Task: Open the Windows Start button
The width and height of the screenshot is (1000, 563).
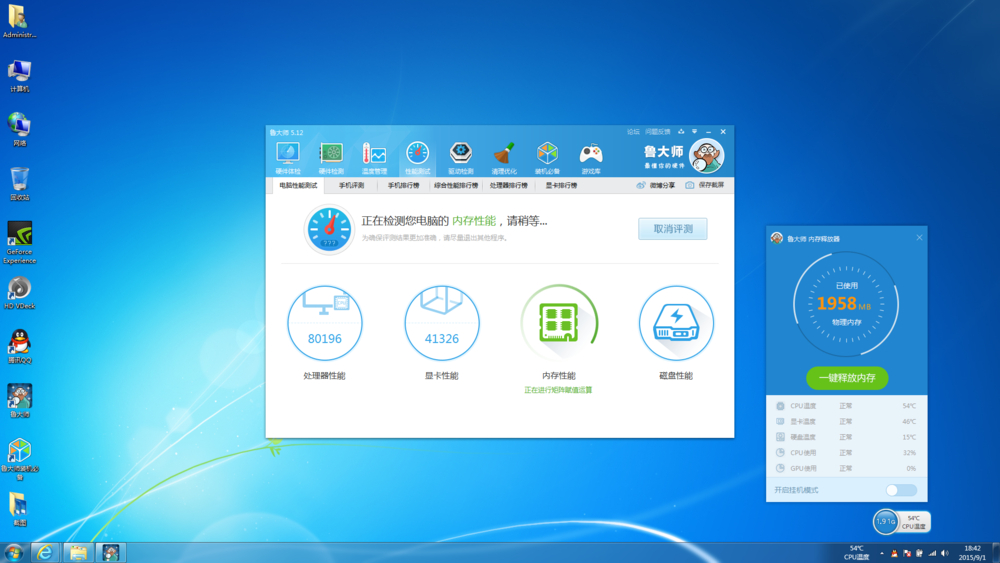Action: (13, 552)
